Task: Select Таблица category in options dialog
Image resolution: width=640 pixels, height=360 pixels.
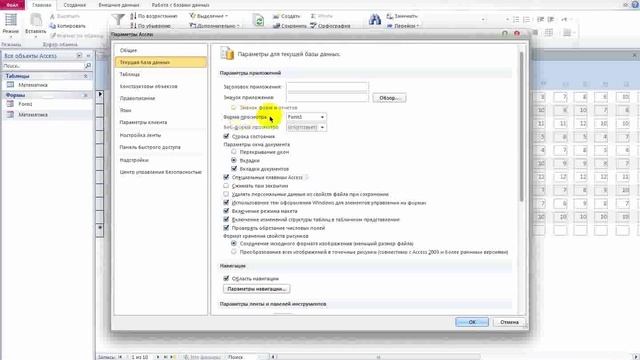Action: click(161, 74)
